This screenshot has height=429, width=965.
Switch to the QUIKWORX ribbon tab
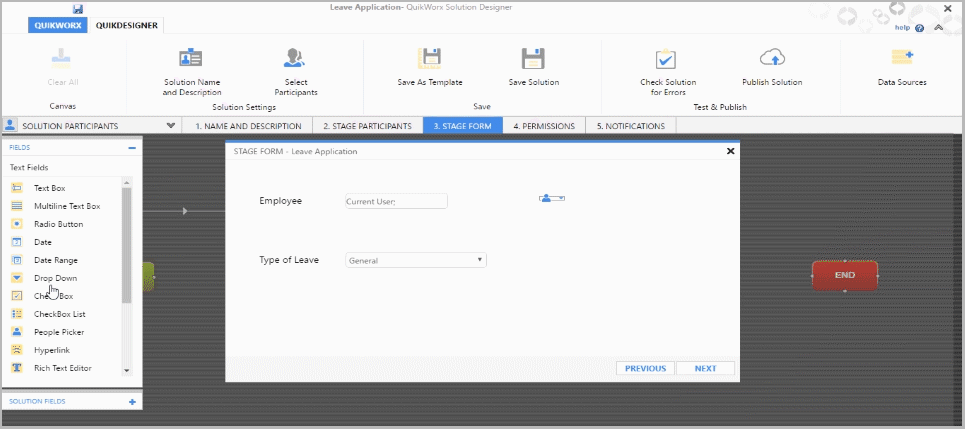(58, 25)
